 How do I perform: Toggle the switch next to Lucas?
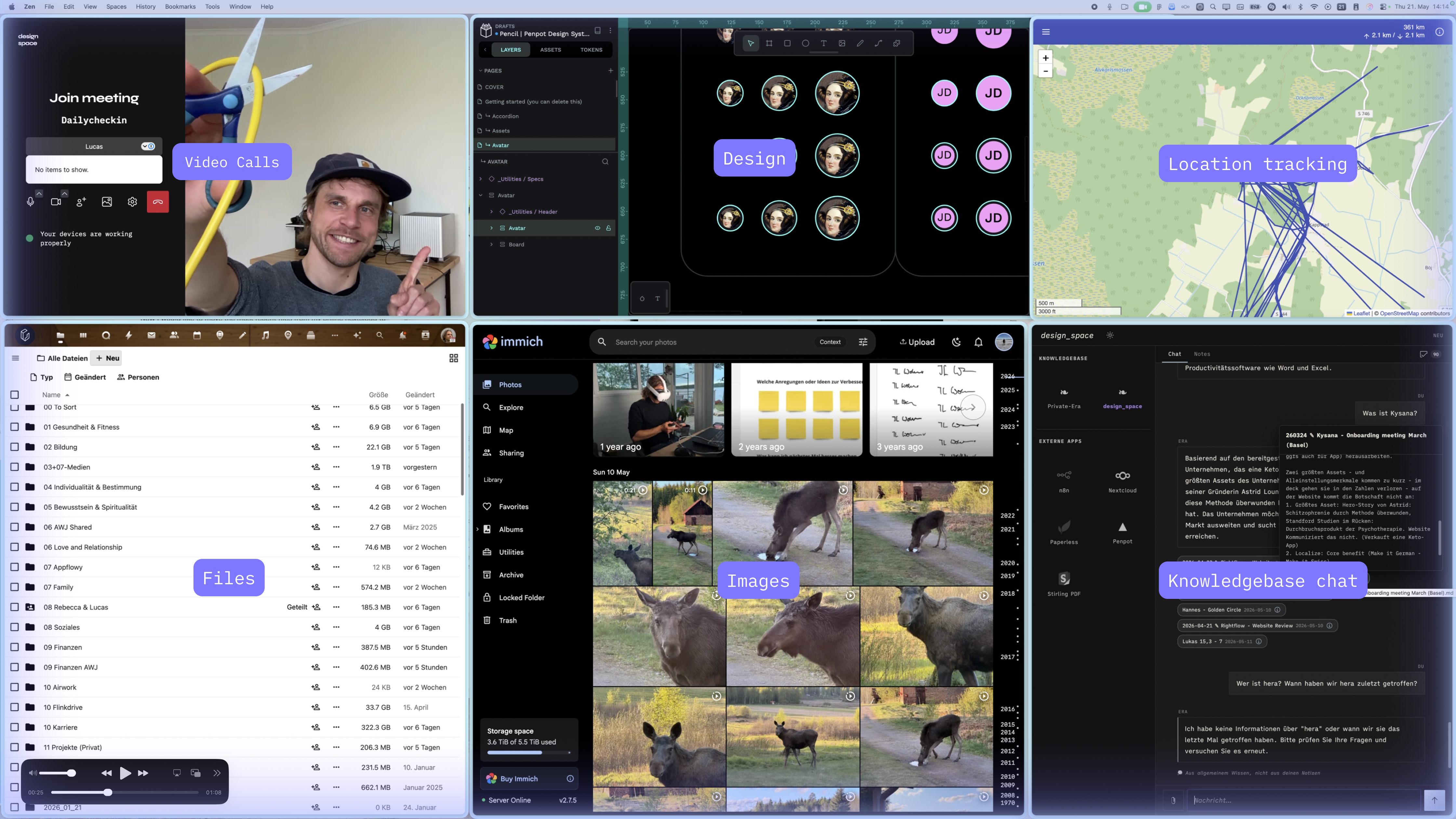click(148, 146)
